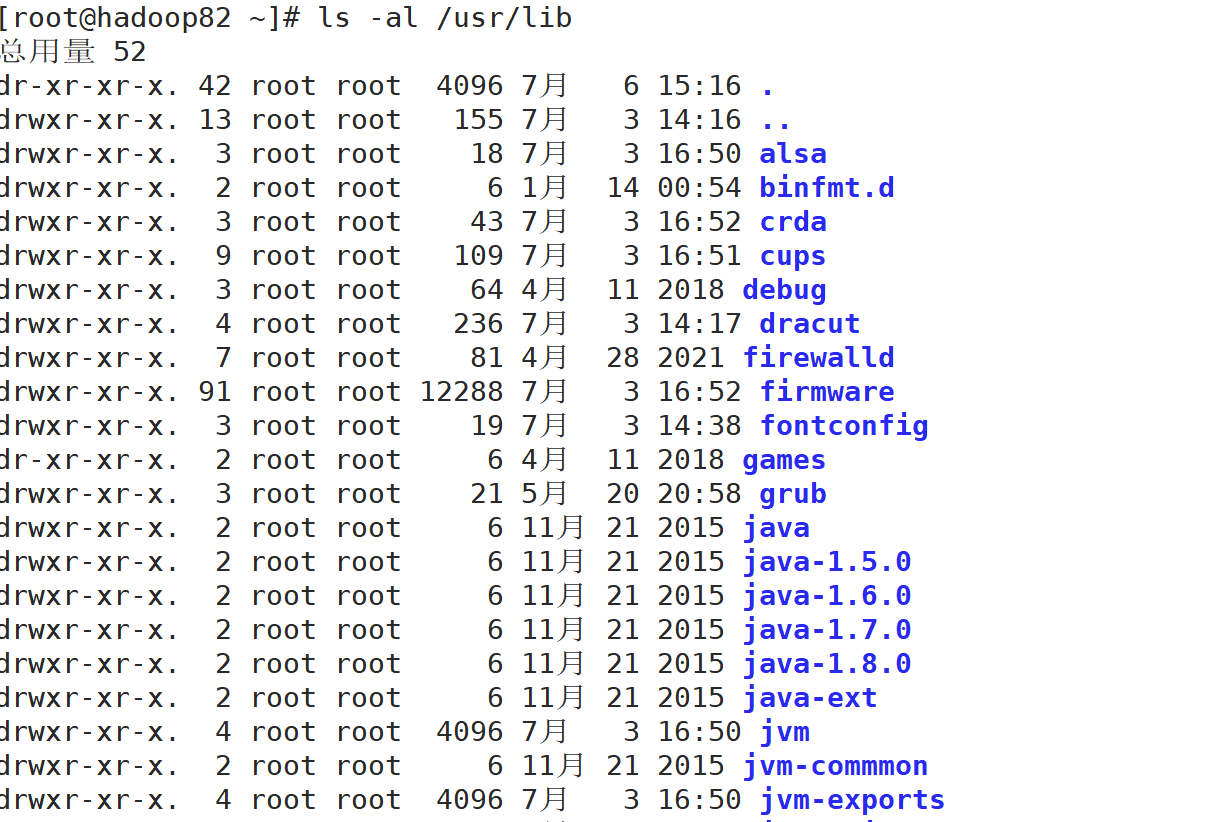
Task: Click the grub directory entry
Action: point(792,494)
